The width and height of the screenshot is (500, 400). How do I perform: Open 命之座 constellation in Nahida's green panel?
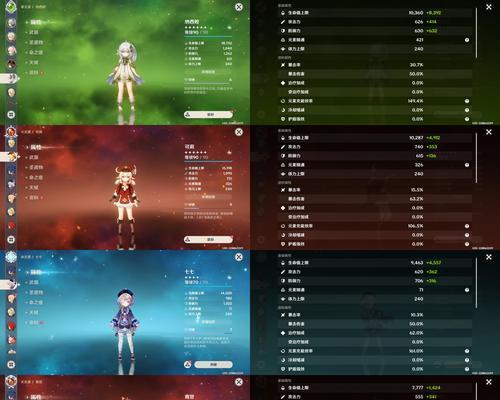(36, 52)
